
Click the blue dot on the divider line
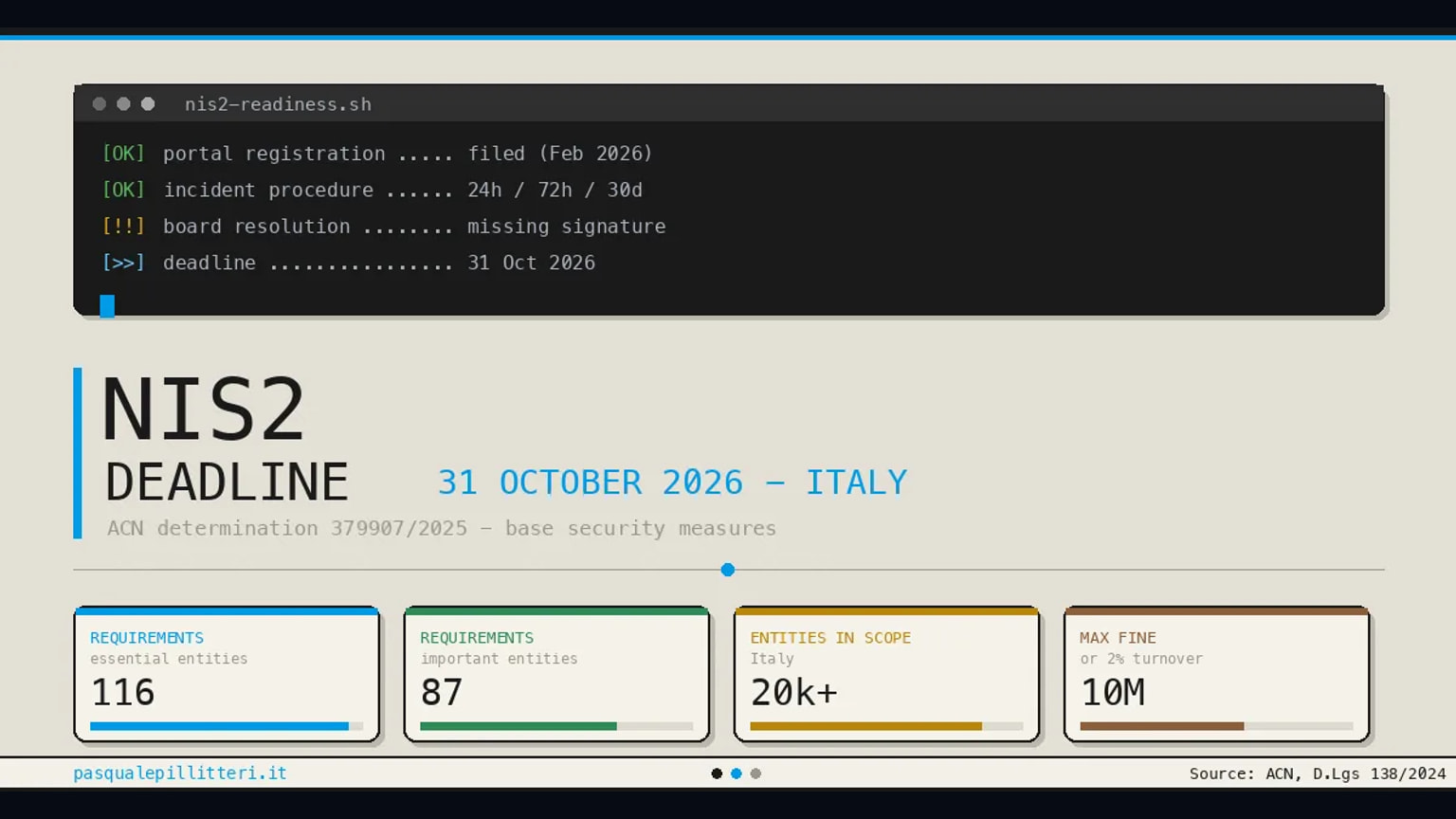[x=728, y=570]
